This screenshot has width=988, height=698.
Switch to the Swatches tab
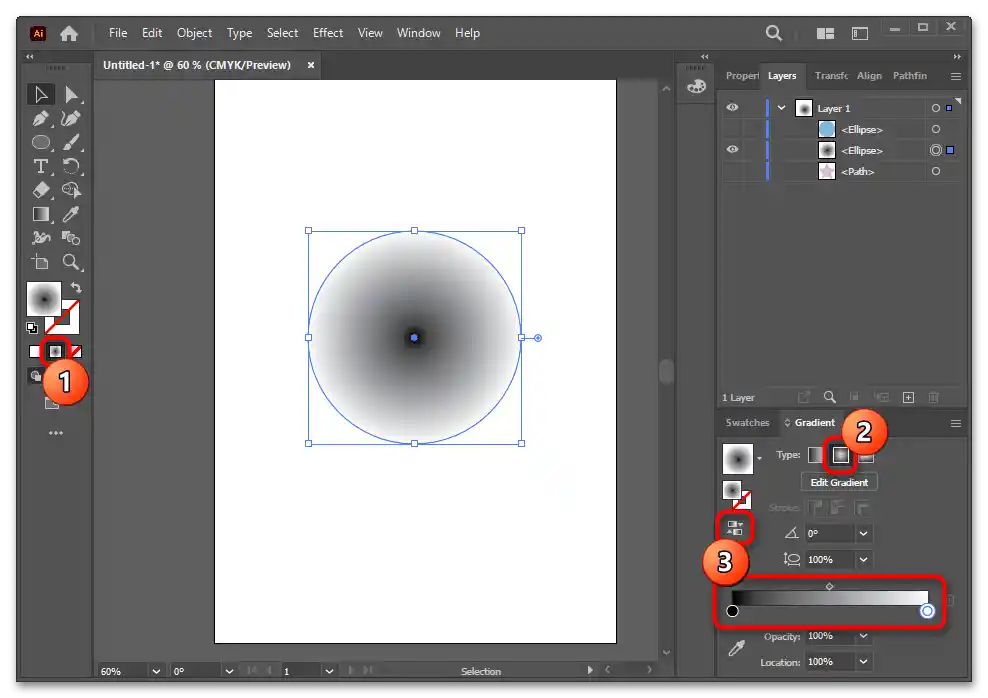coord(747,423)
